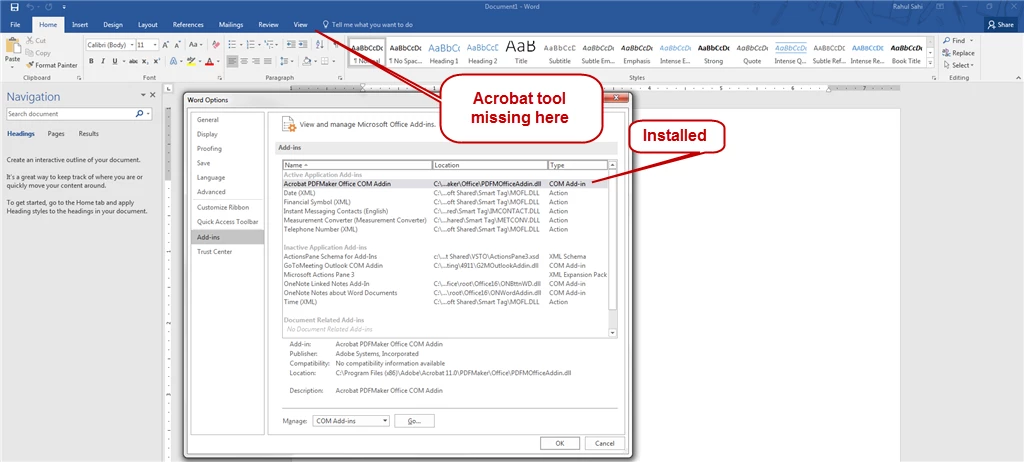
Task: Open the font size 11 dropdown
Action: [x=155, y=45]
